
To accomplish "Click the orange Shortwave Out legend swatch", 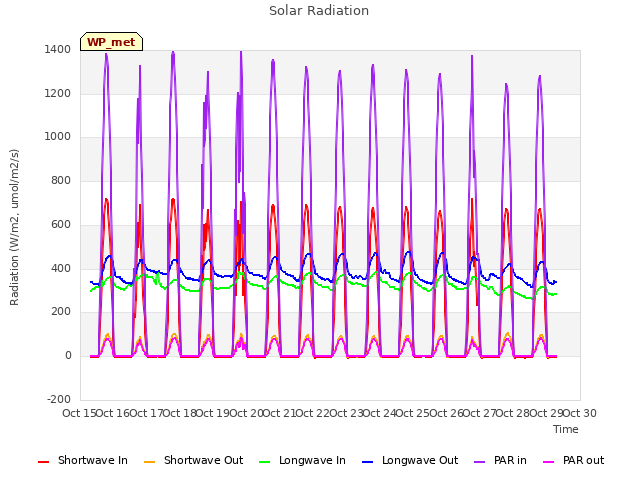I will pyautogui.click(x=149, y=462).
